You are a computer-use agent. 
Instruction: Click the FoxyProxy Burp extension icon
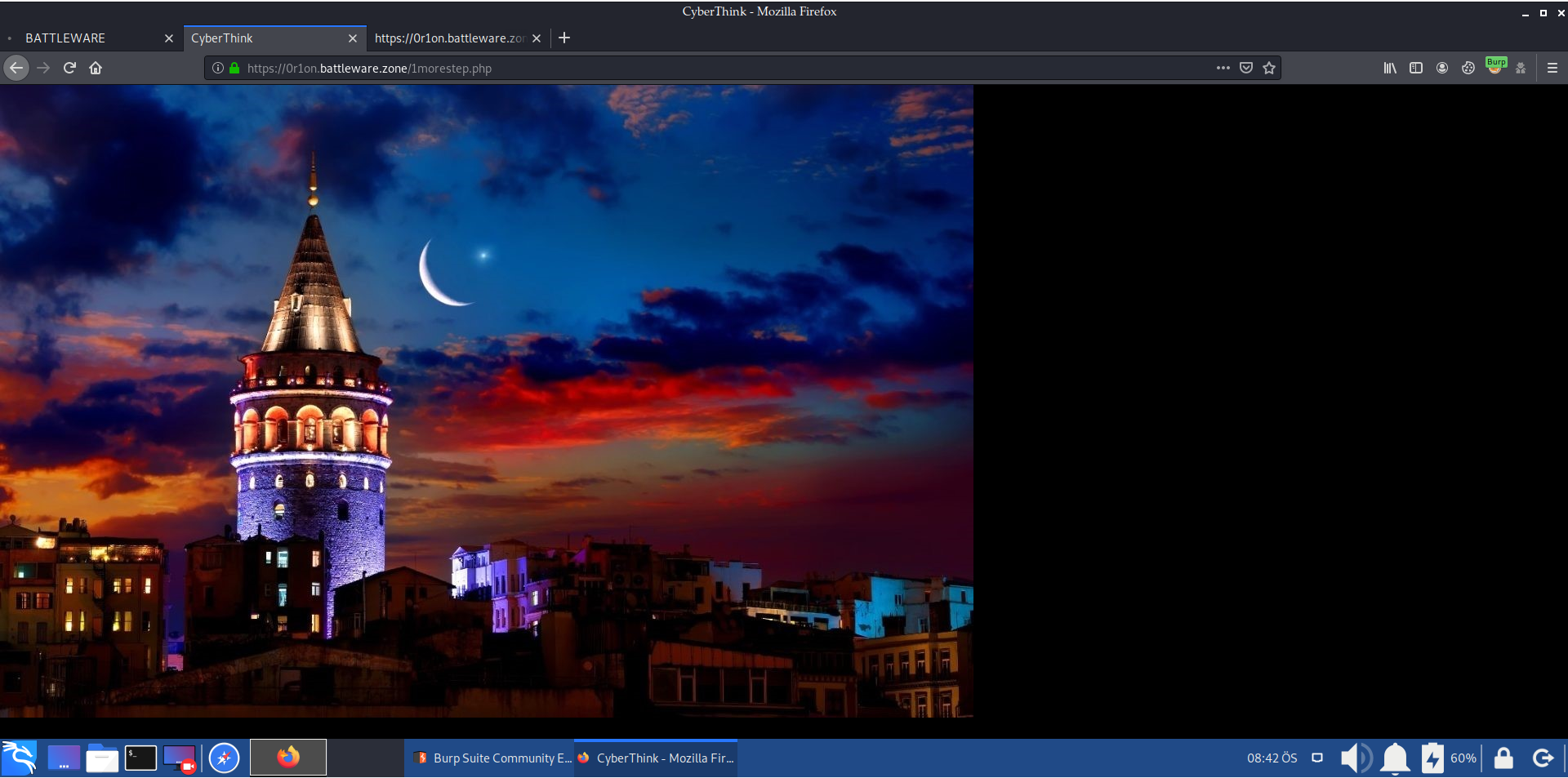click(x=1494, y=66)
